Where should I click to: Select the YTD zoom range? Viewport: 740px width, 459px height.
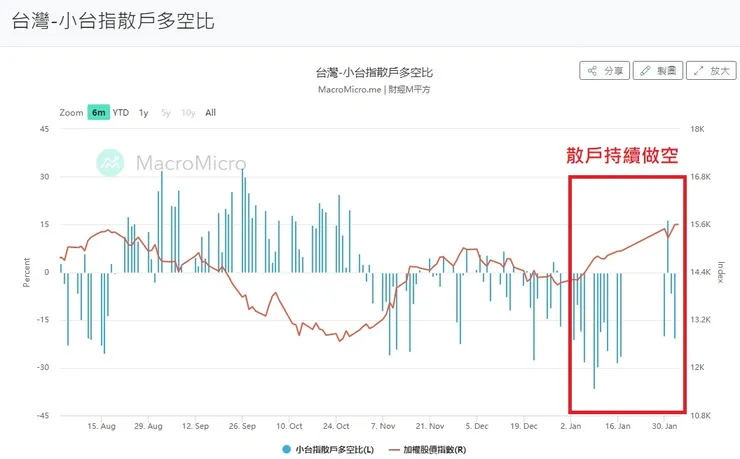[121, 112]
